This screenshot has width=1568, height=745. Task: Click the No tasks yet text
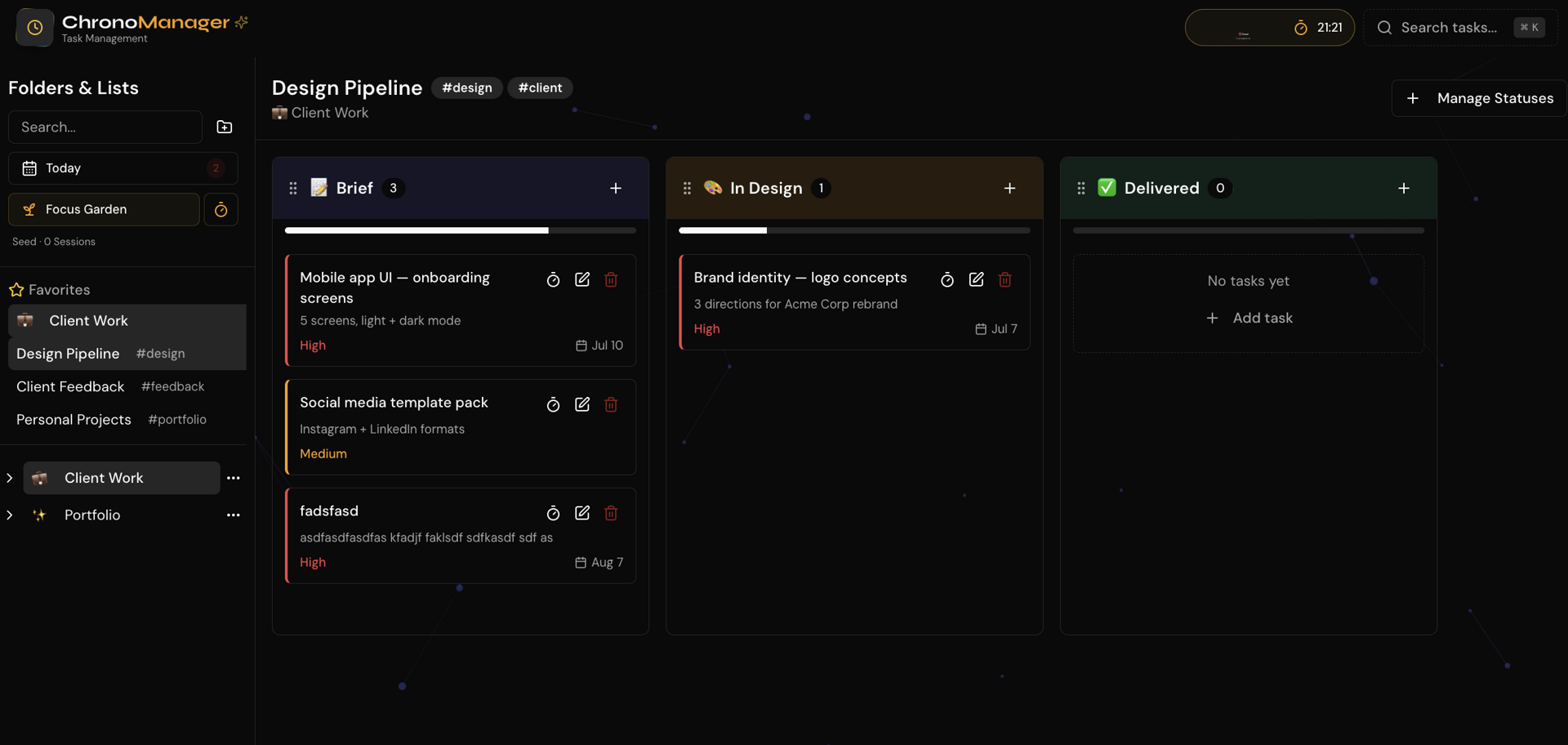point(1249,281)
